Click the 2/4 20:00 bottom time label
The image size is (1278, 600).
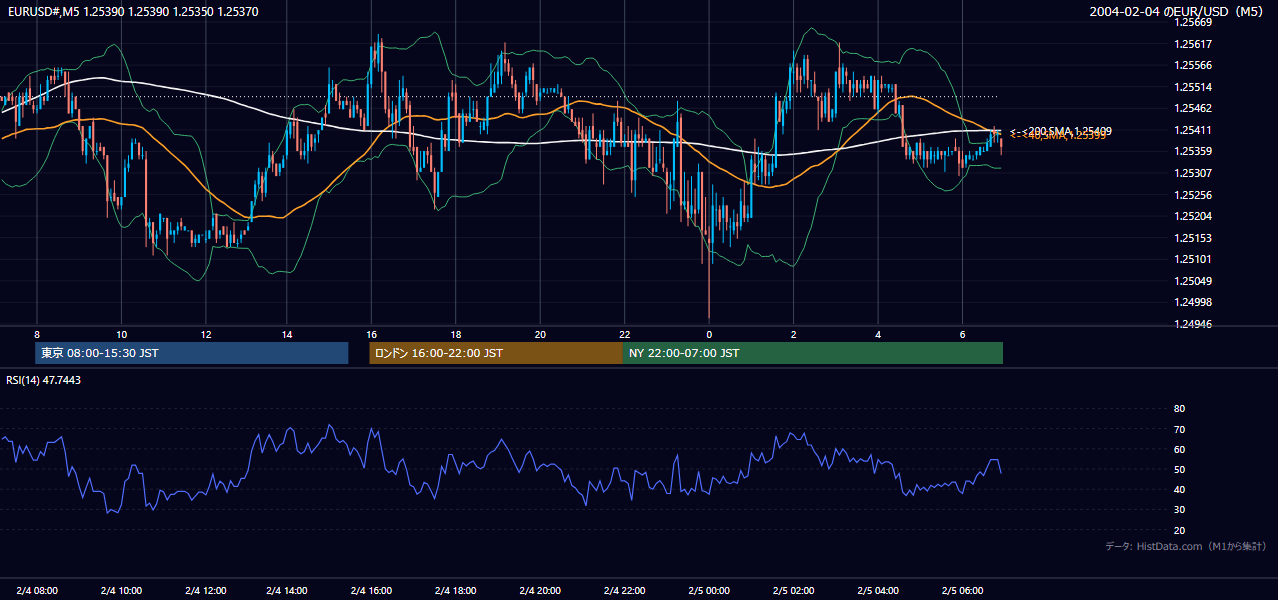click(540, 590)
